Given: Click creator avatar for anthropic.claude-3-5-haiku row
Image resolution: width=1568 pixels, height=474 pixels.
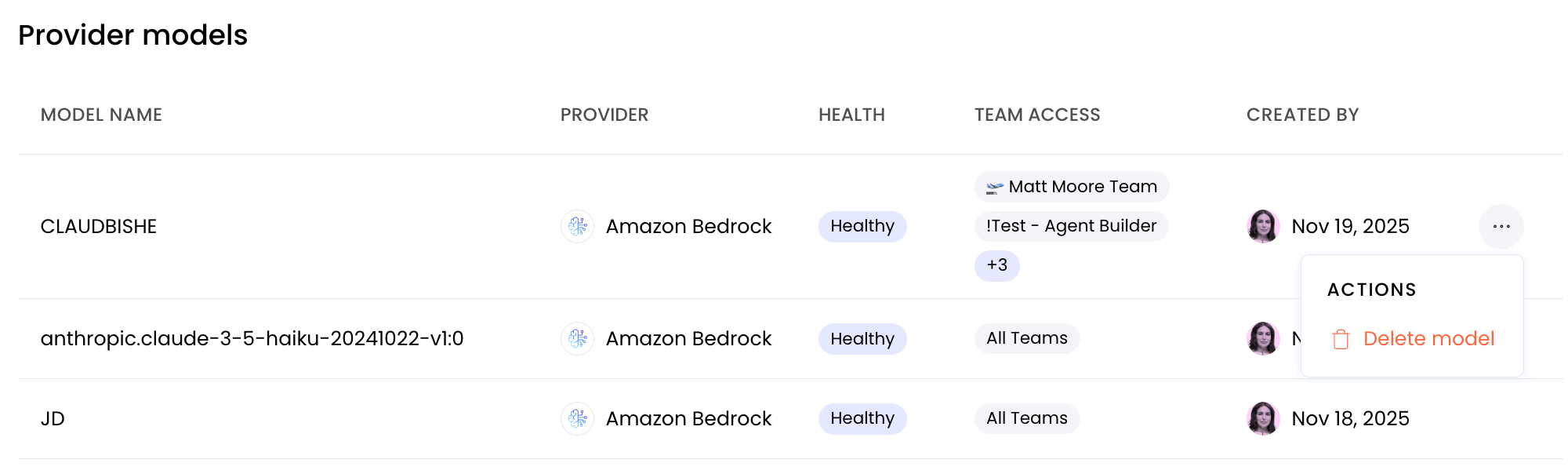Looking at the screenshot, I should tap(1263, 339).
